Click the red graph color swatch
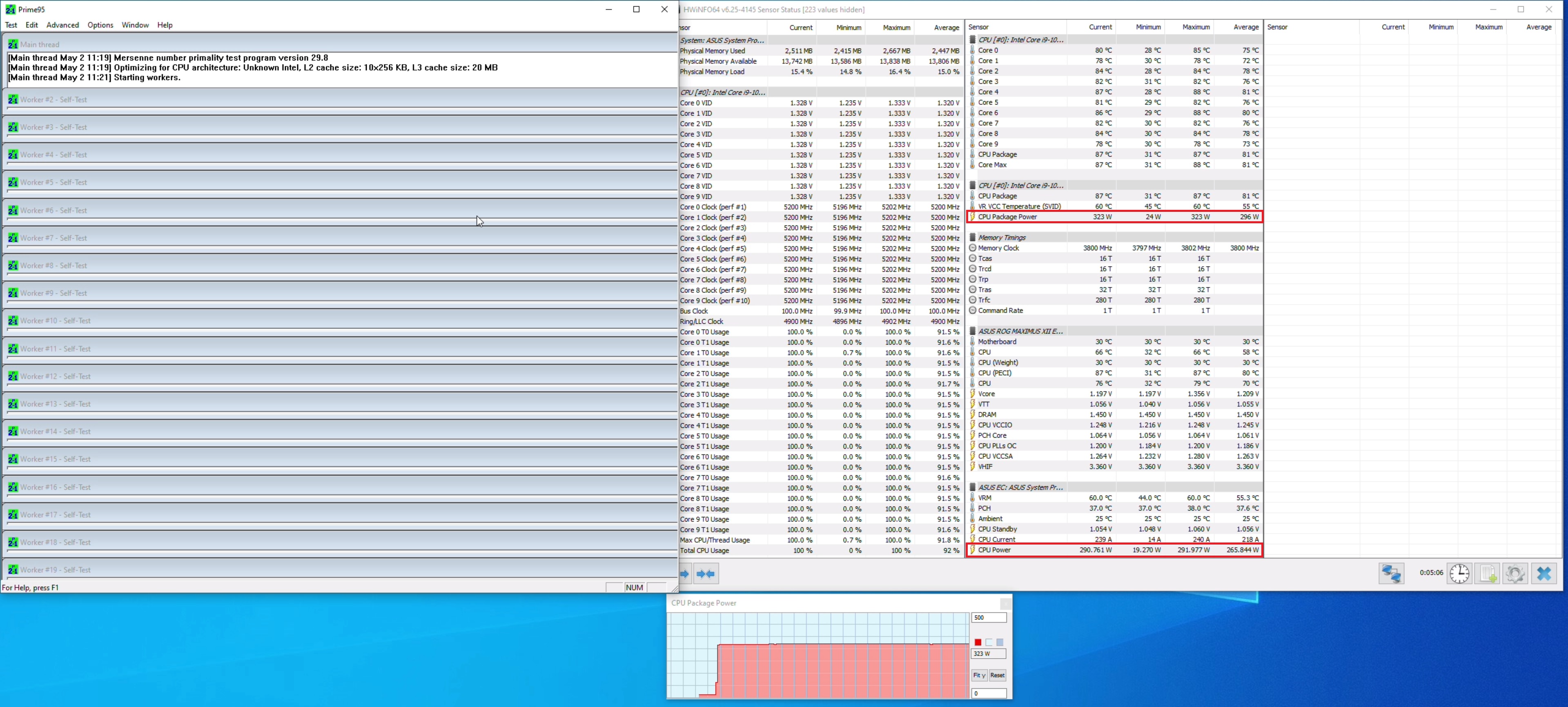 pos(978,642)
